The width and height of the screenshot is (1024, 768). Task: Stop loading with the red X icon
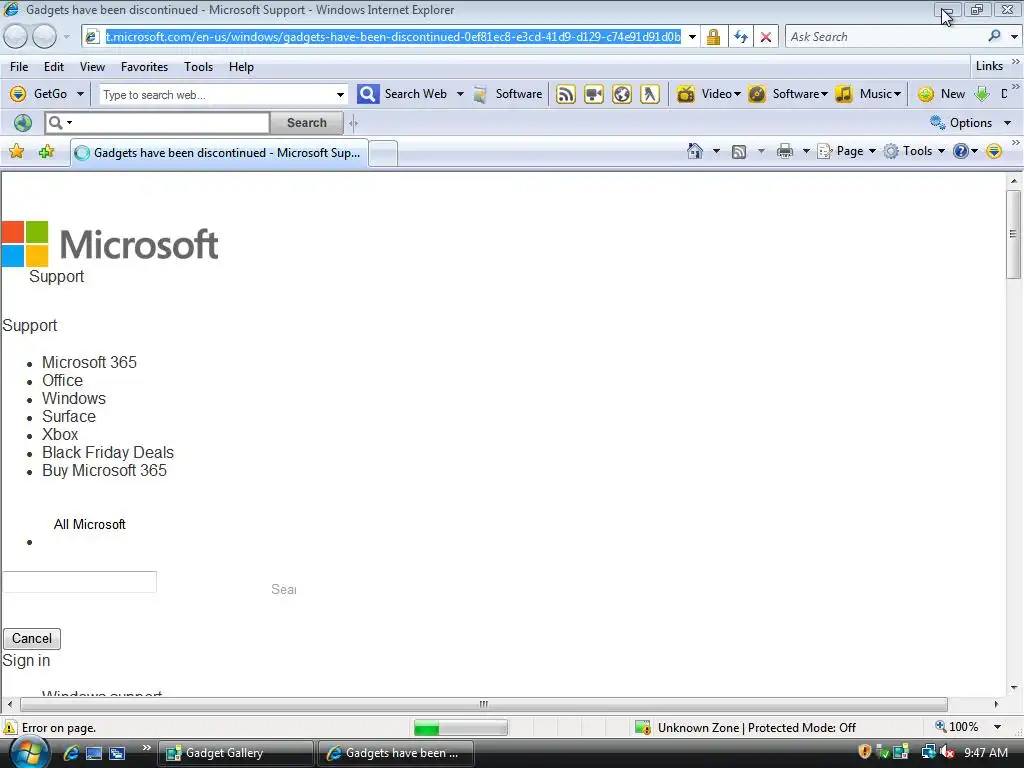[765, 37]
